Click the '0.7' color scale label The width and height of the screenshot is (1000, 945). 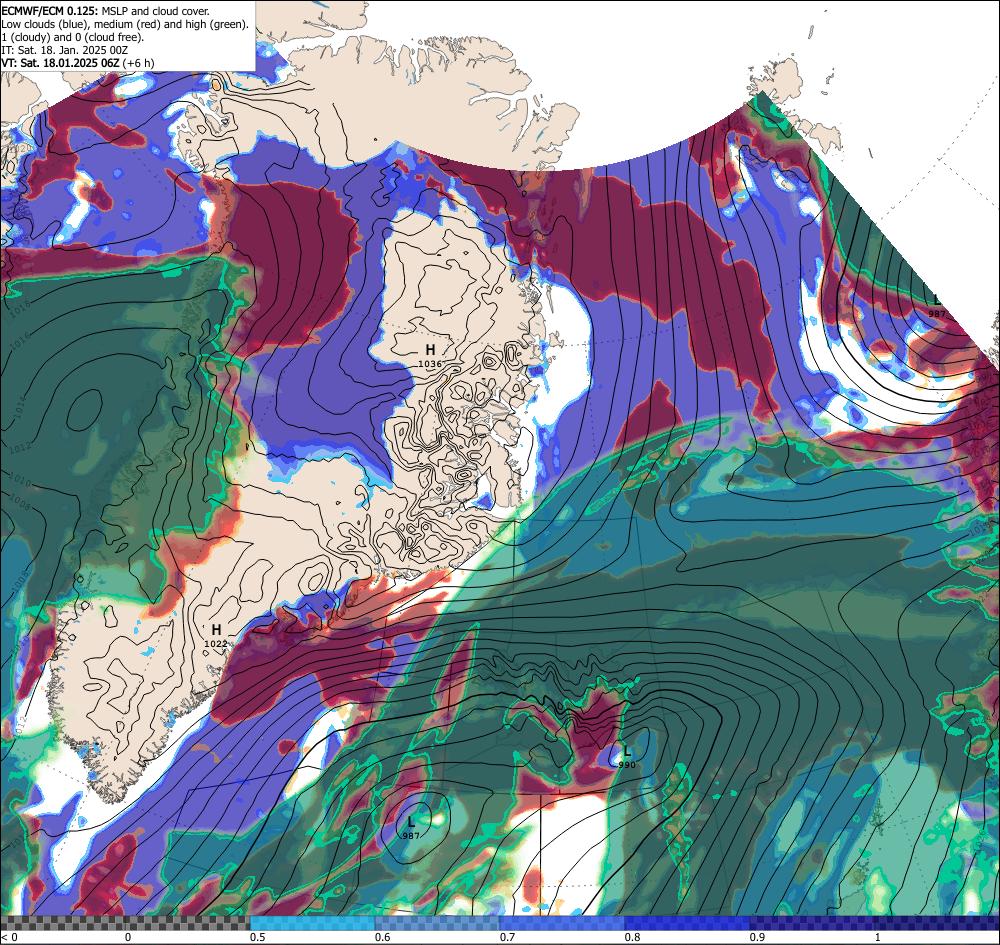tap(508, 937)
